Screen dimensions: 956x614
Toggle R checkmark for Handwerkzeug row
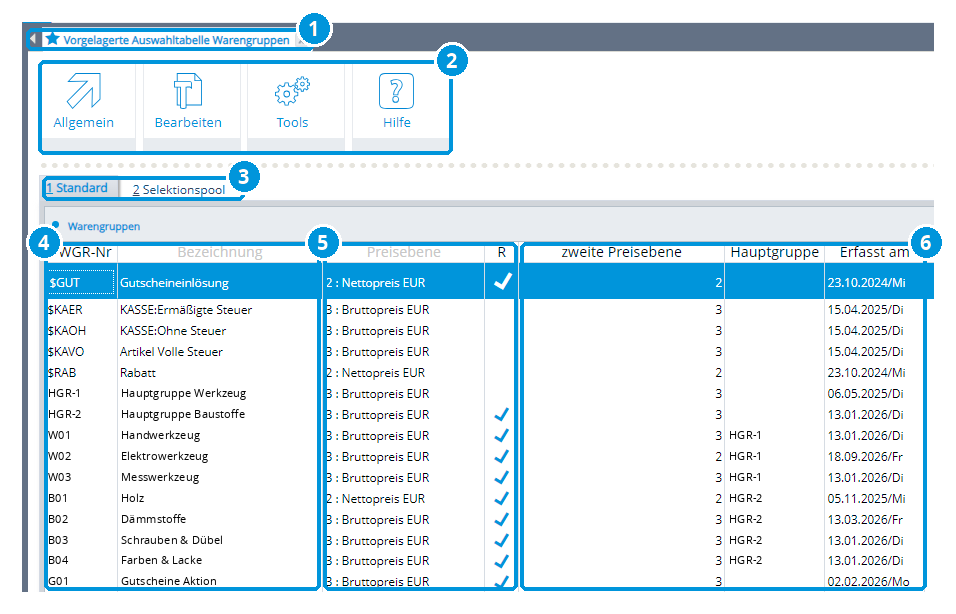click(x=501, y=435)
